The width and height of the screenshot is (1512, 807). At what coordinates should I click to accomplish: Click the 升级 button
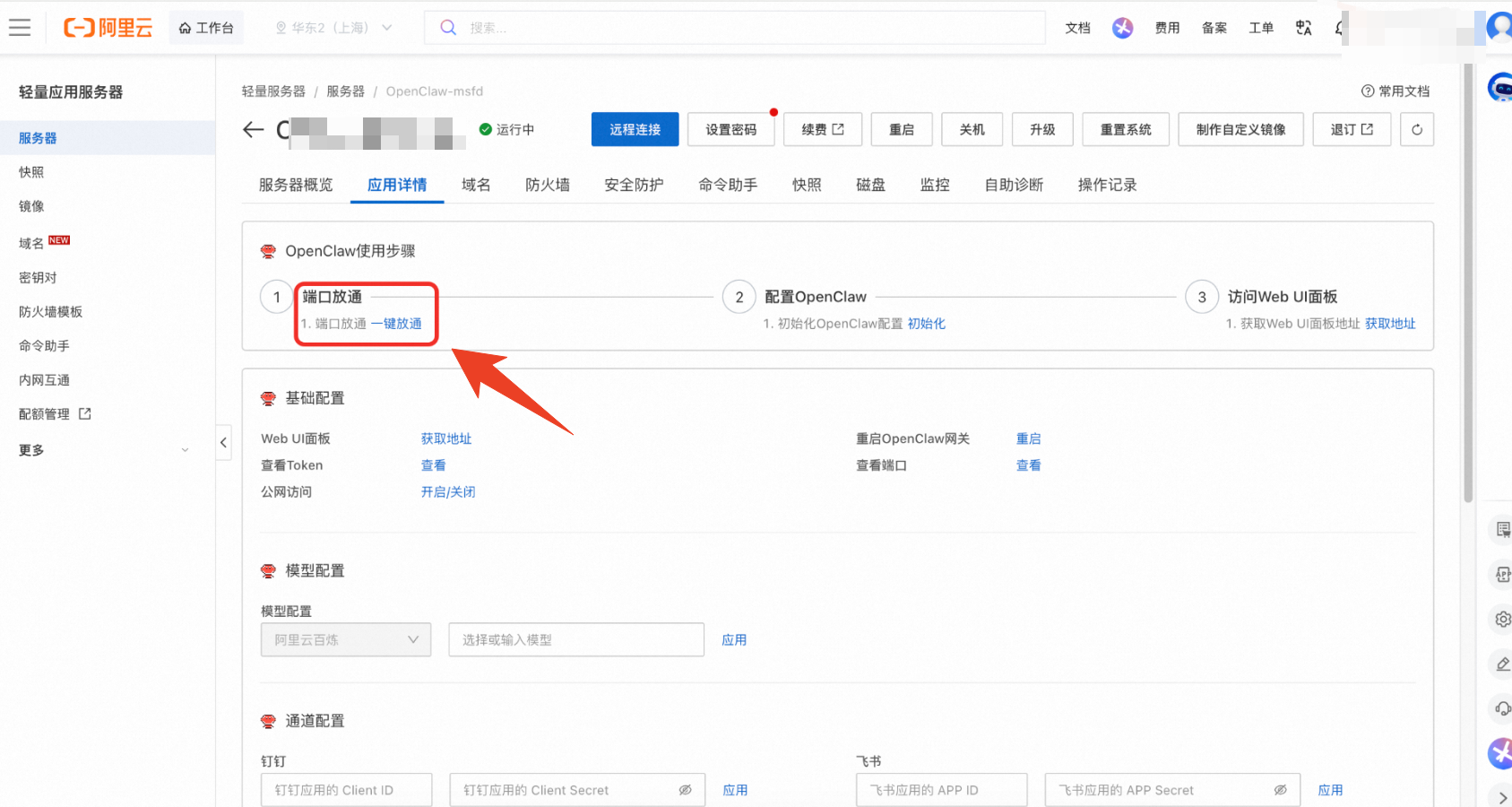coord(1042,129)
